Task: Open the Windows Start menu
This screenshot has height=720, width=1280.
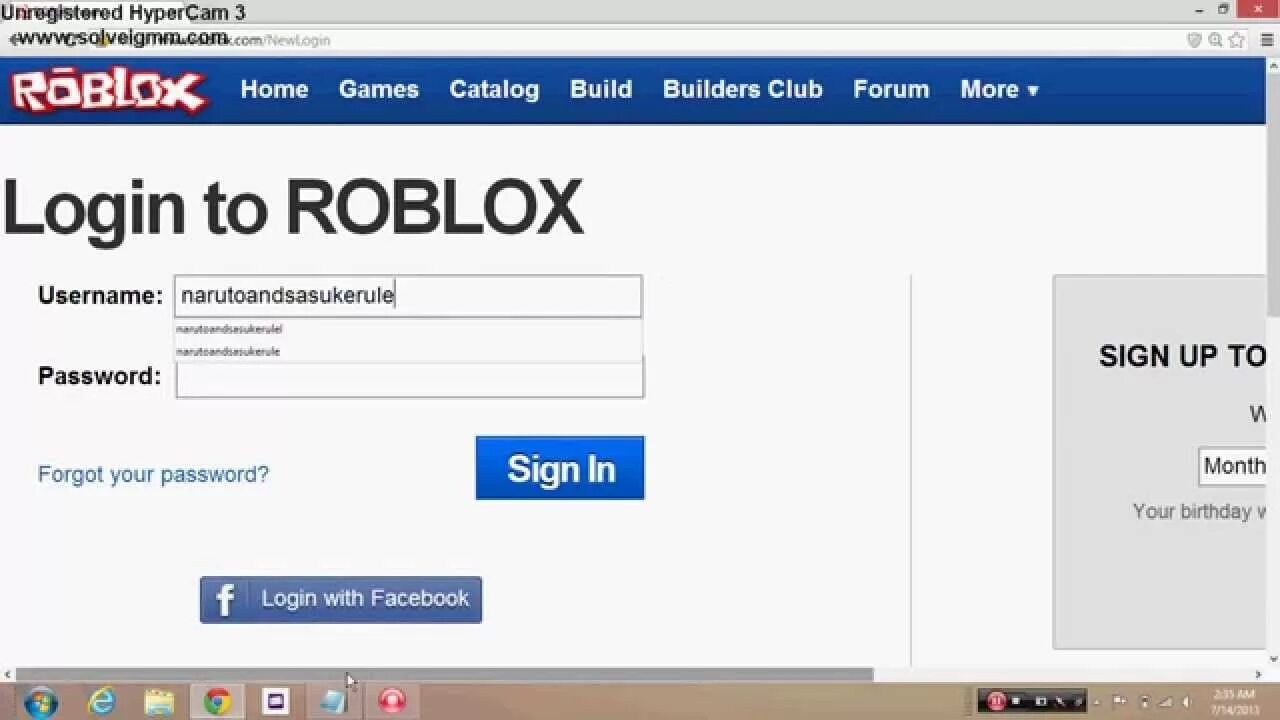Action: [38, 702]
